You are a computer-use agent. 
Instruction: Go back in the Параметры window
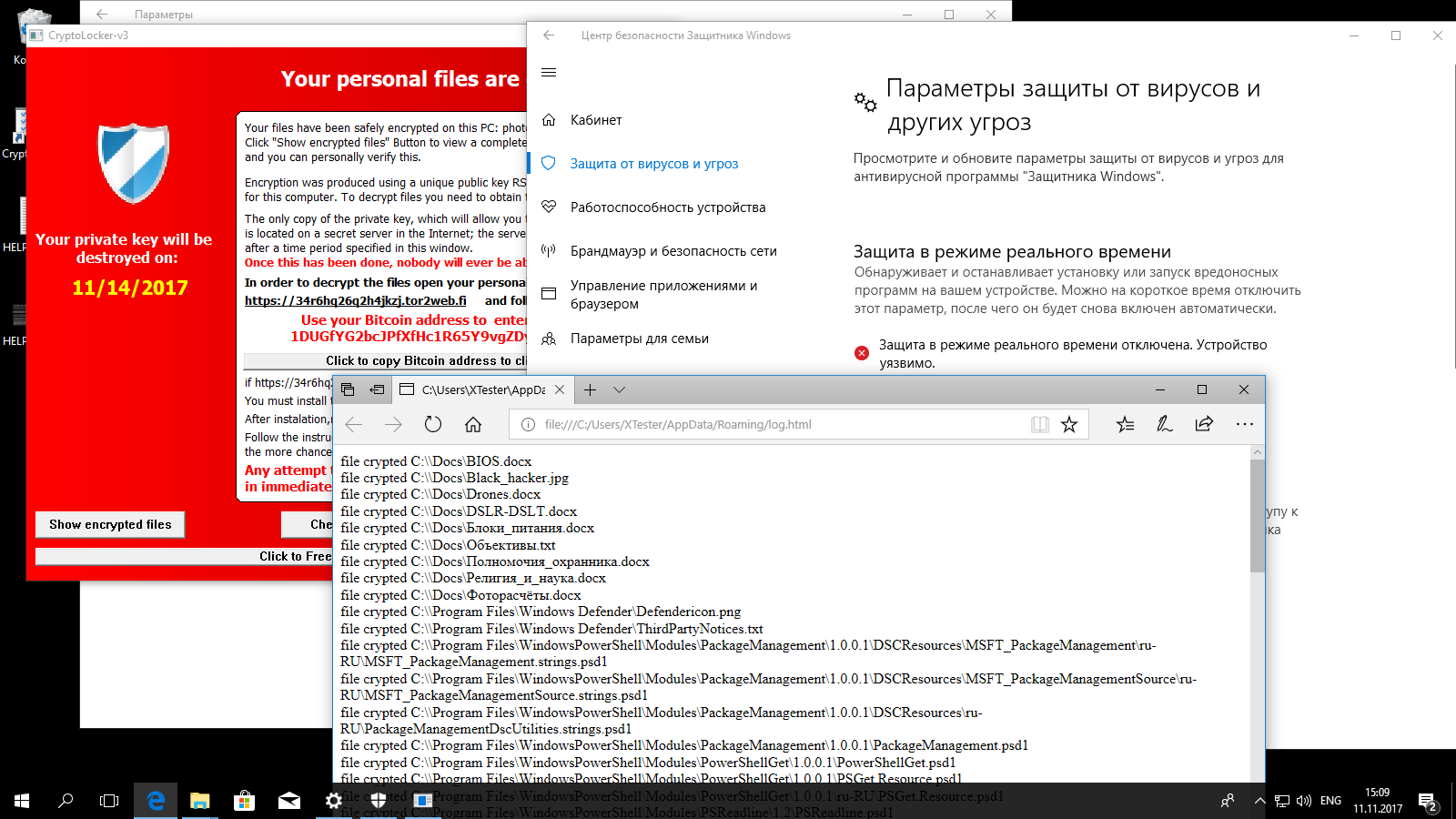coord(102,14)
